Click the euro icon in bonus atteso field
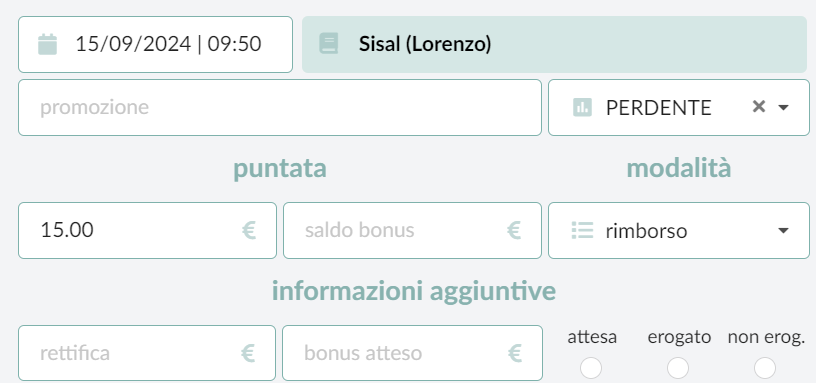This screenshot has width=816, height=383. (x=515, y=353)
